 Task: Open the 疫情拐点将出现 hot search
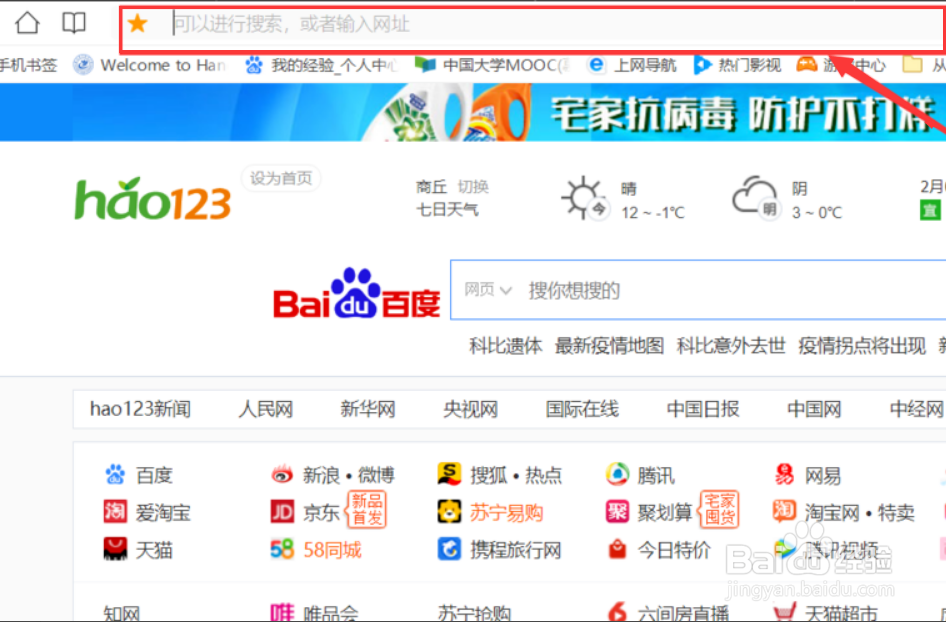(862, 346)
